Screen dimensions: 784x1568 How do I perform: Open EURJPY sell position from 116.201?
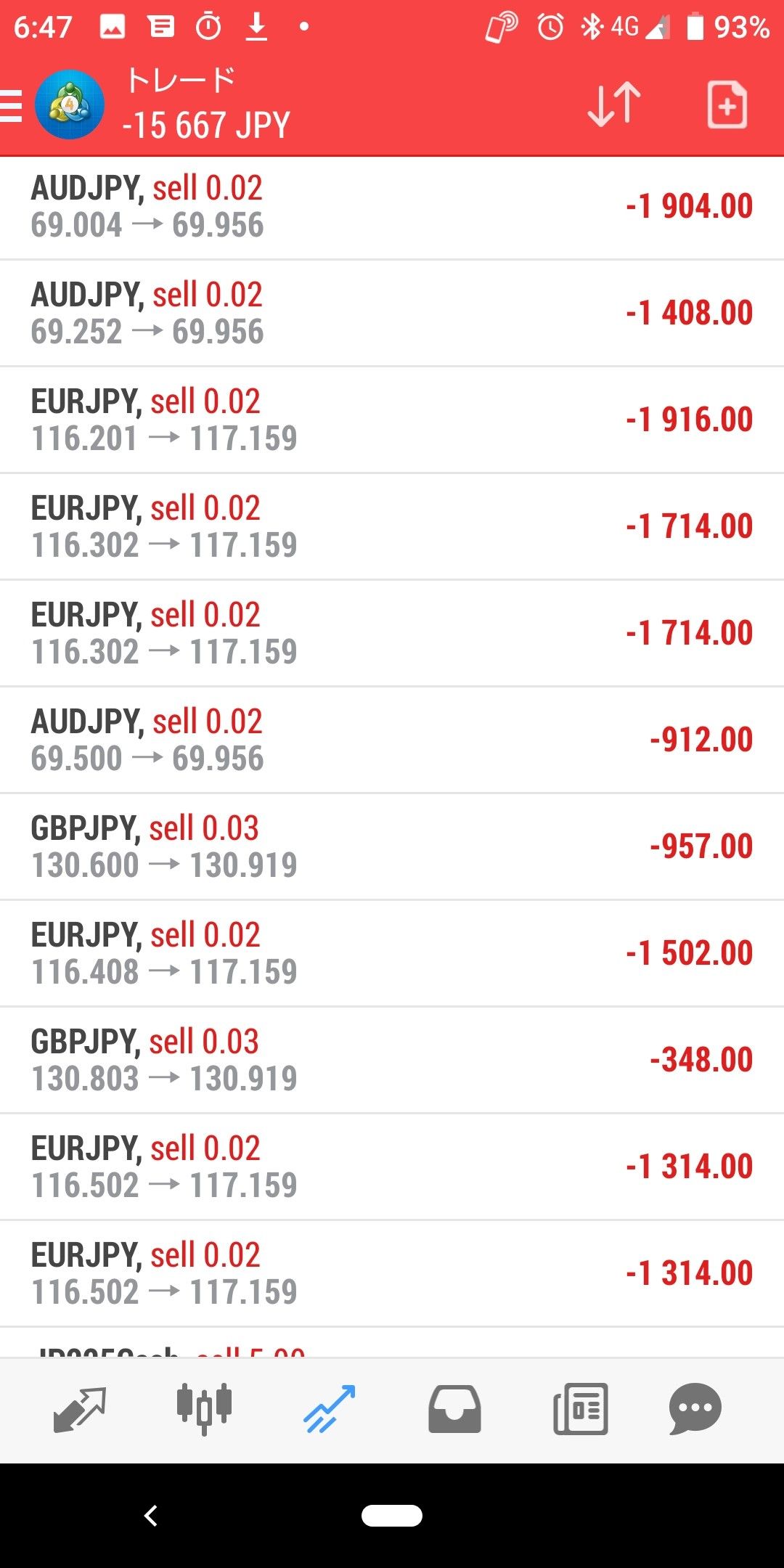pos(392,420)
